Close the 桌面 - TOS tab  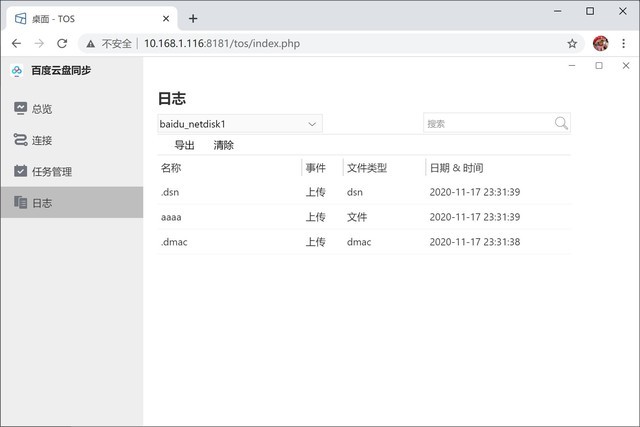[166, 19]
